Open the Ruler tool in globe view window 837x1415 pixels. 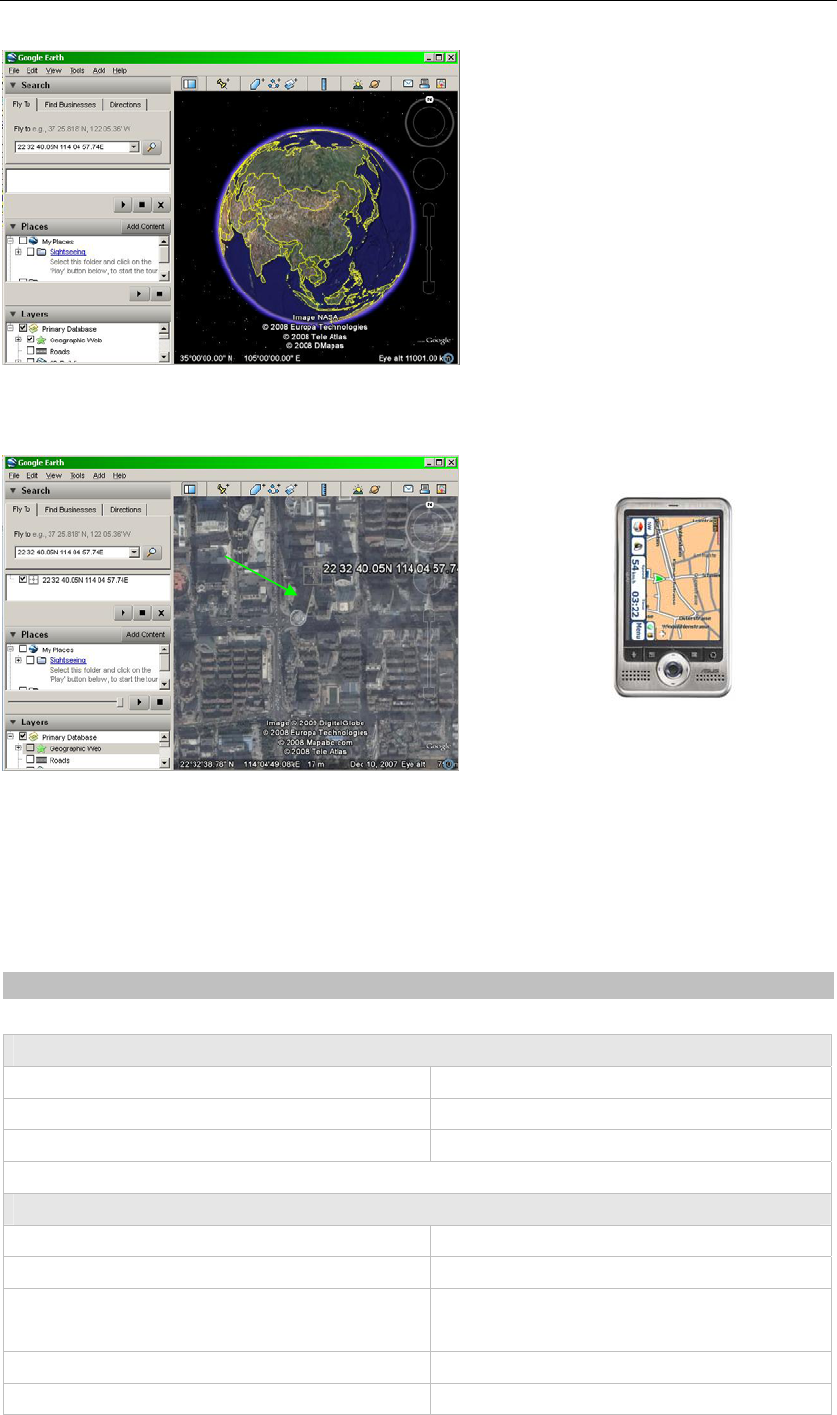324,85
